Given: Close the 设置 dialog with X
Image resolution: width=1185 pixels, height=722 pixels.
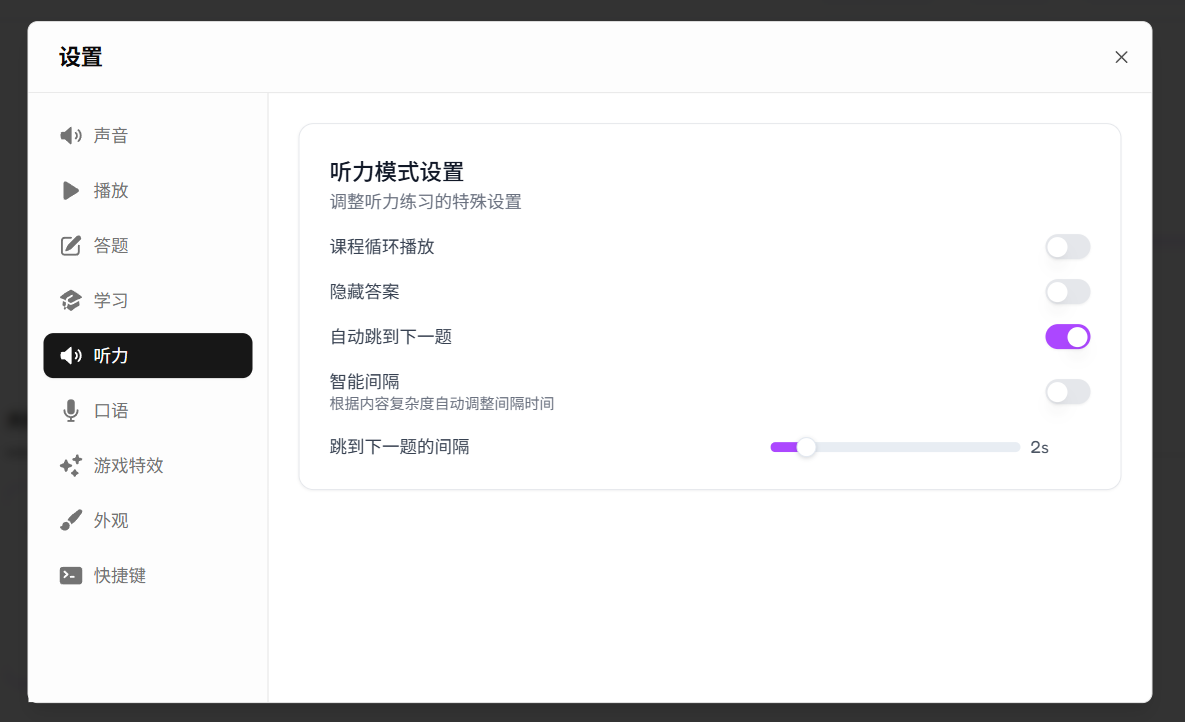Looking at the screenshot, I should coord(1121,57).
